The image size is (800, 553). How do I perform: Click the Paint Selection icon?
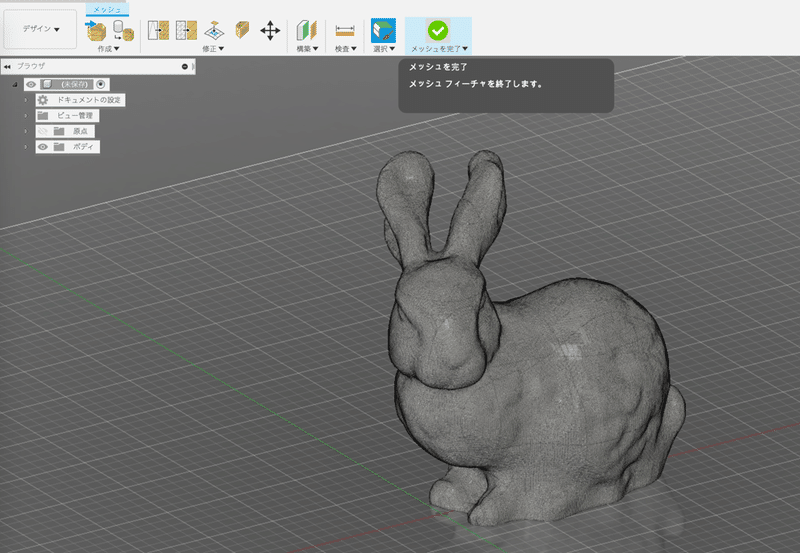click(x=383, y=31)
